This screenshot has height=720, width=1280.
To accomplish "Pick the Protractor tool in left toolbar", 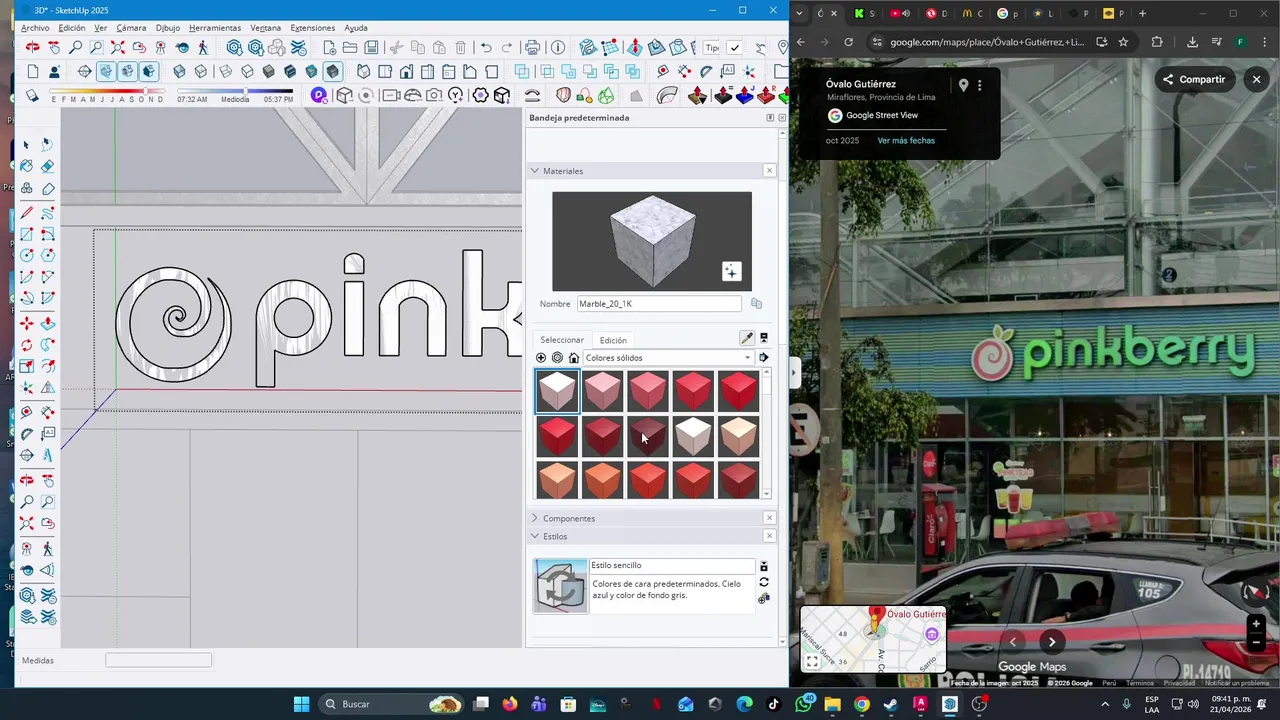I will coord(26,434).
